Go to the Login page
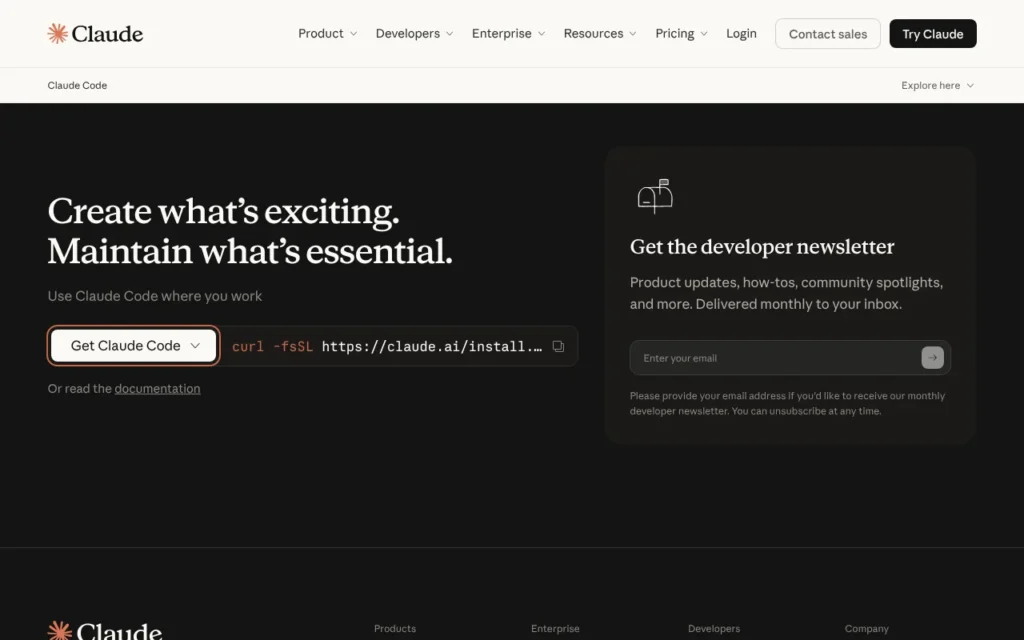The width and height of the screenshot is (1024, 640). (x=741, y=33)
